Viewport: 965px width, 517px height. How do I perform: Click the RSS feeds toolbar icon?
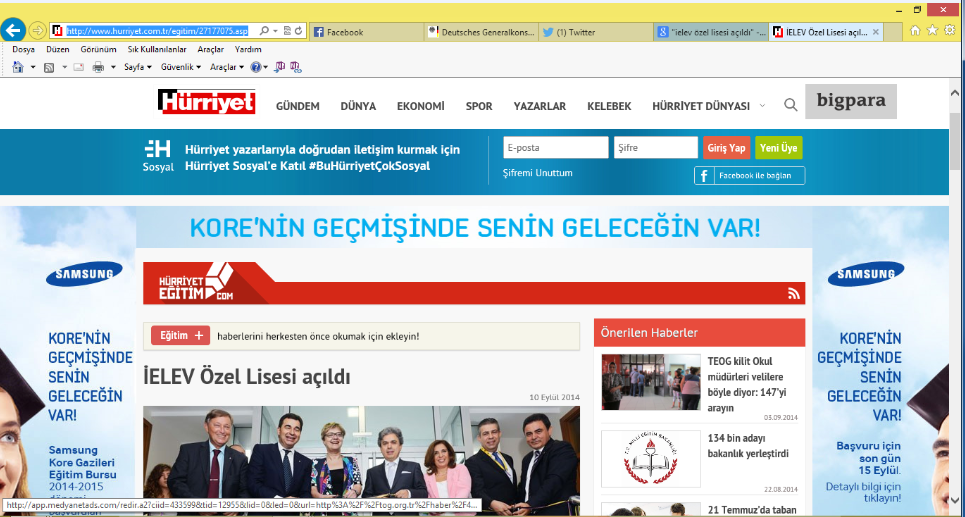click(48, 67)
